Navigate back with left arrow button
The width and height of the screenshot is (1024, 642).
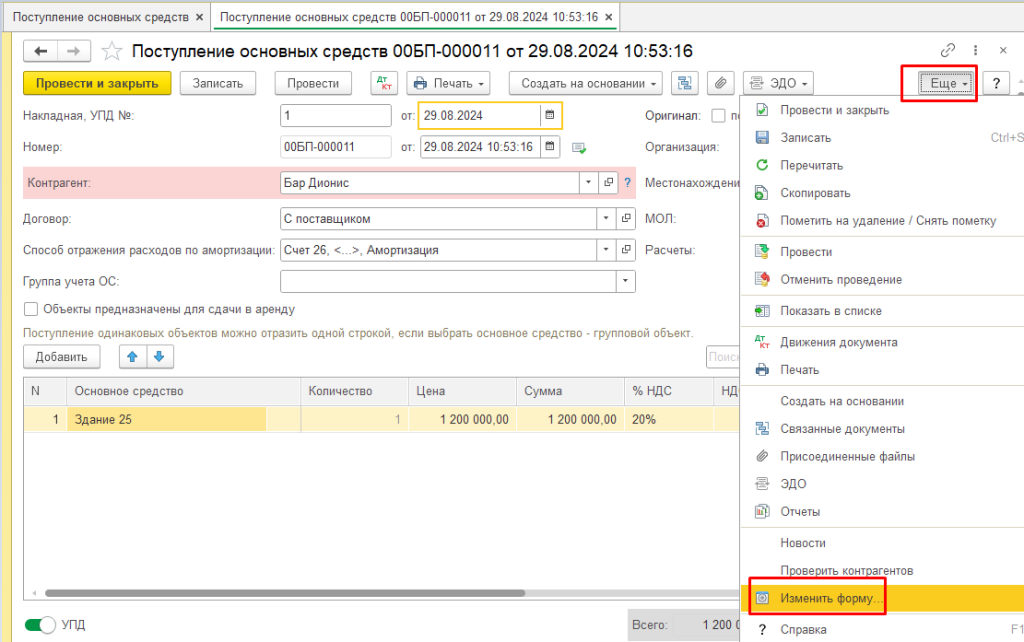(41, 51)
